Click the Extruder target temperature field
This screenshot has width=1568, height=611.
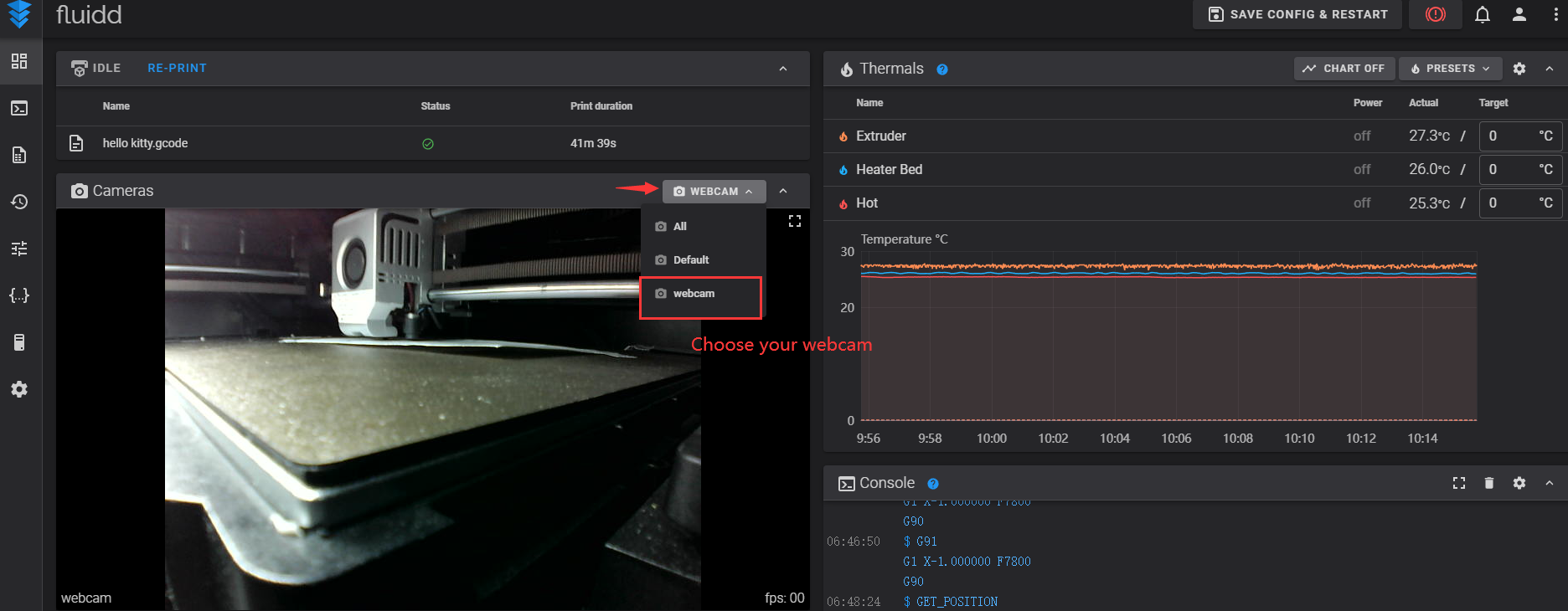tap(1509, 136)
